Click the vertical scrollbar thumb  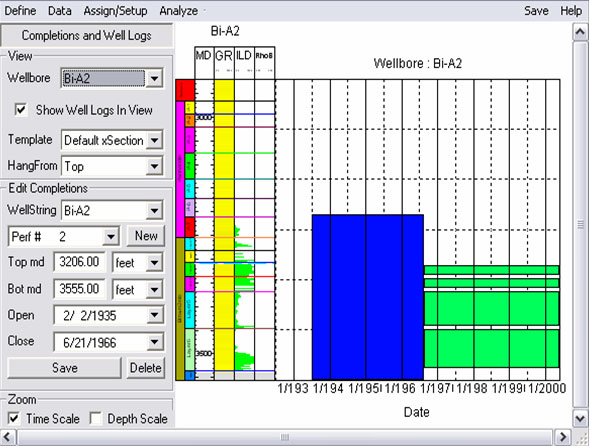point(581,225)
